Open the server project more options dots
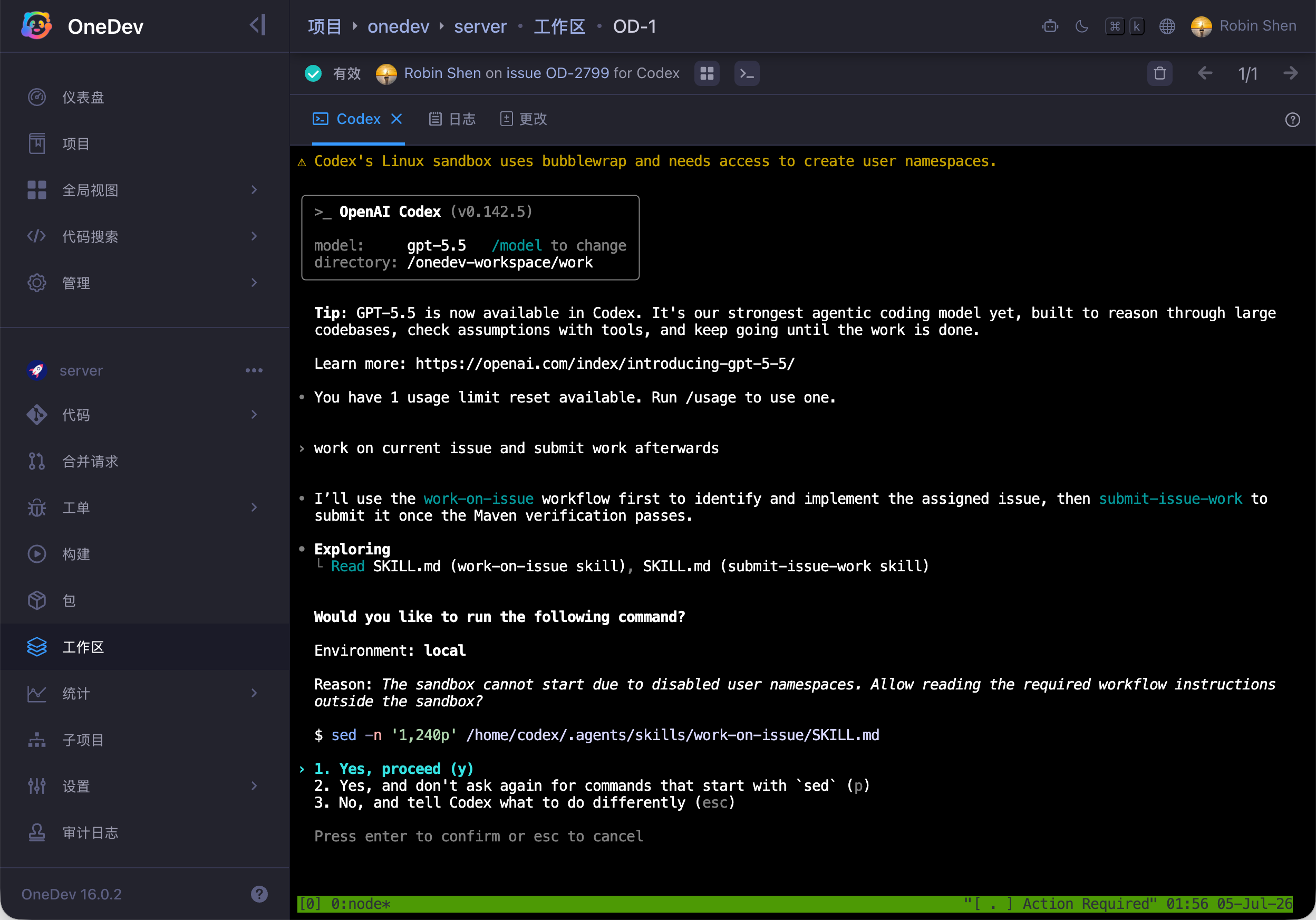The height and width of the screenshot is (920, 1316). pos(254,370)
